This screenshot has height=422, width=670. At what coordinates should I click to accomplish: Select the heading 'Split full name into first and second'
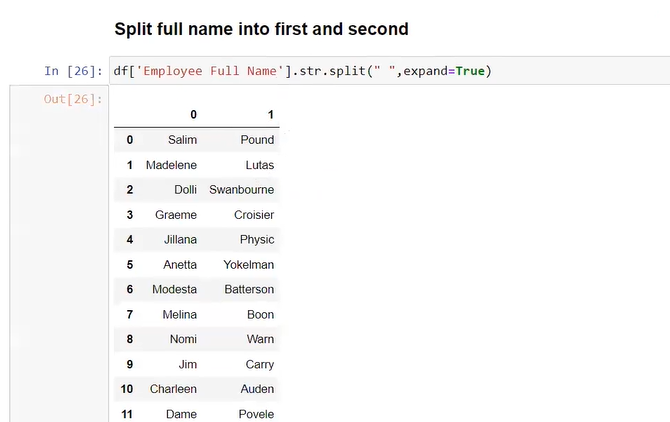261,29
